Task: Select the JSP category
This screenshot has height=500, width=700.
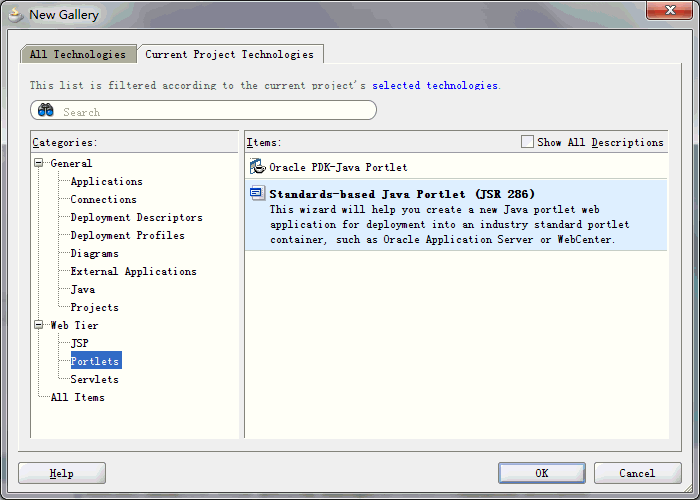Action: coord(79,343)
